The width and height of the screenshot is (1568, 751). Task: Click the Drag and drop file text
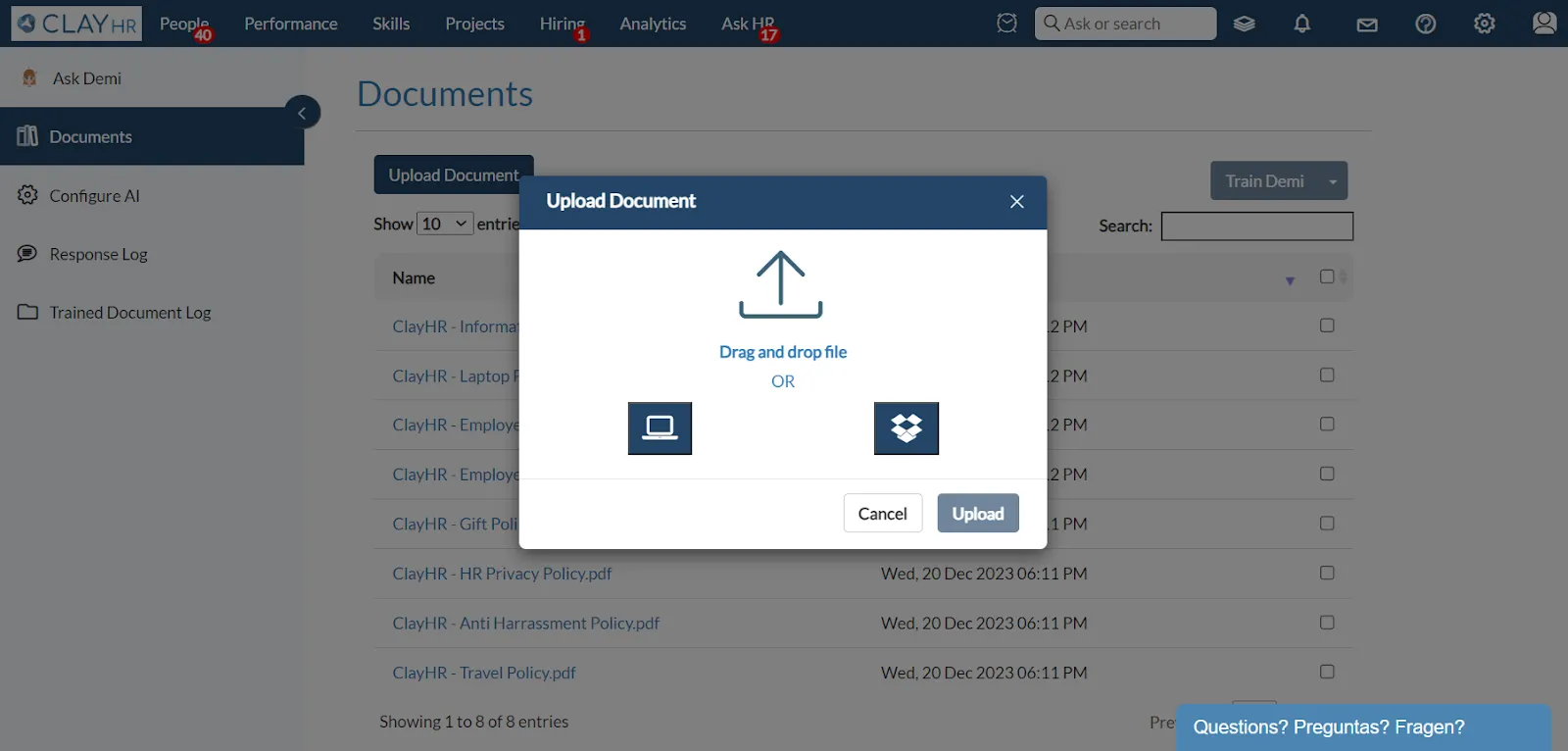[783, 352]
